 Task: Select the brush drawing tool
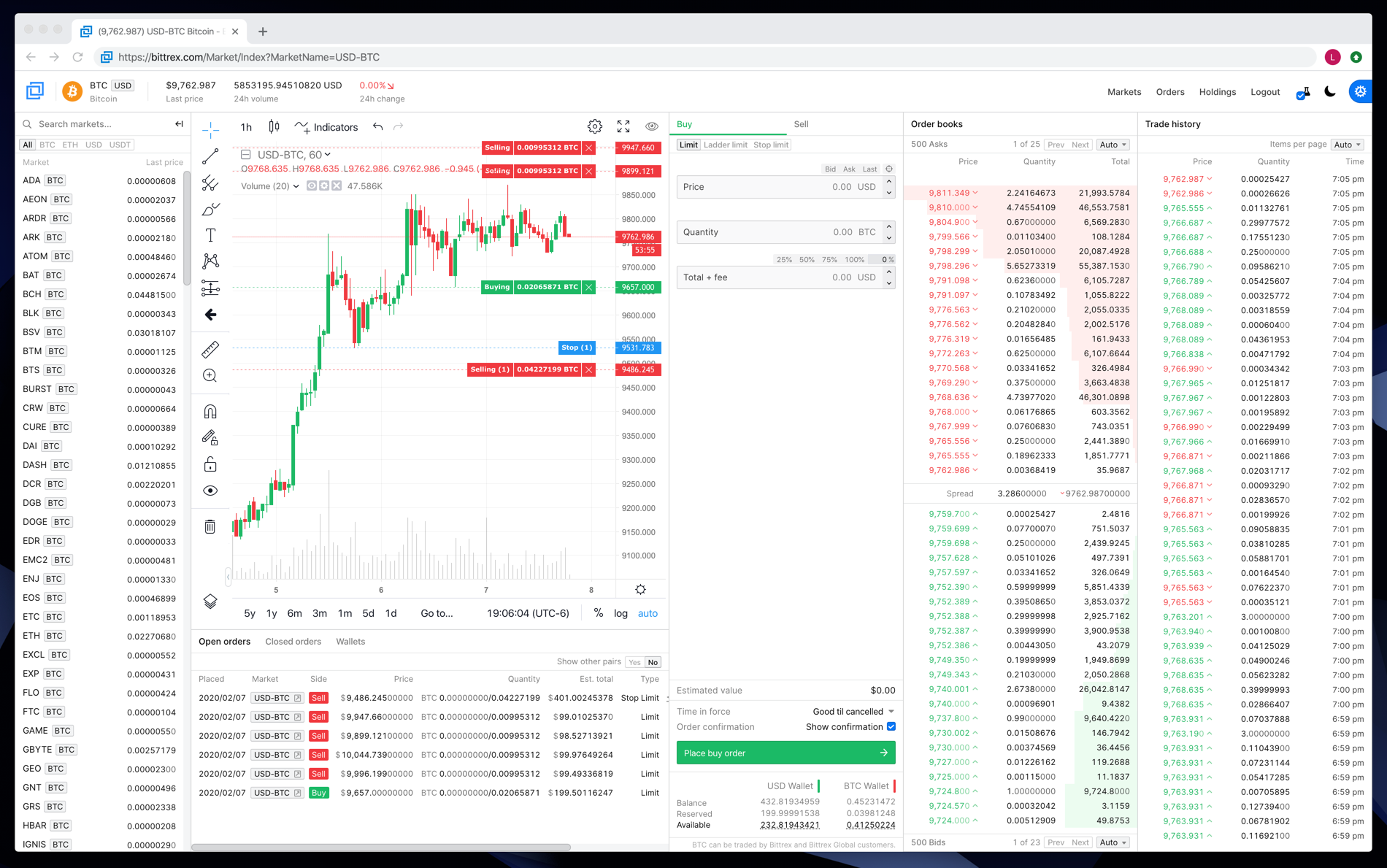(210, 209)
